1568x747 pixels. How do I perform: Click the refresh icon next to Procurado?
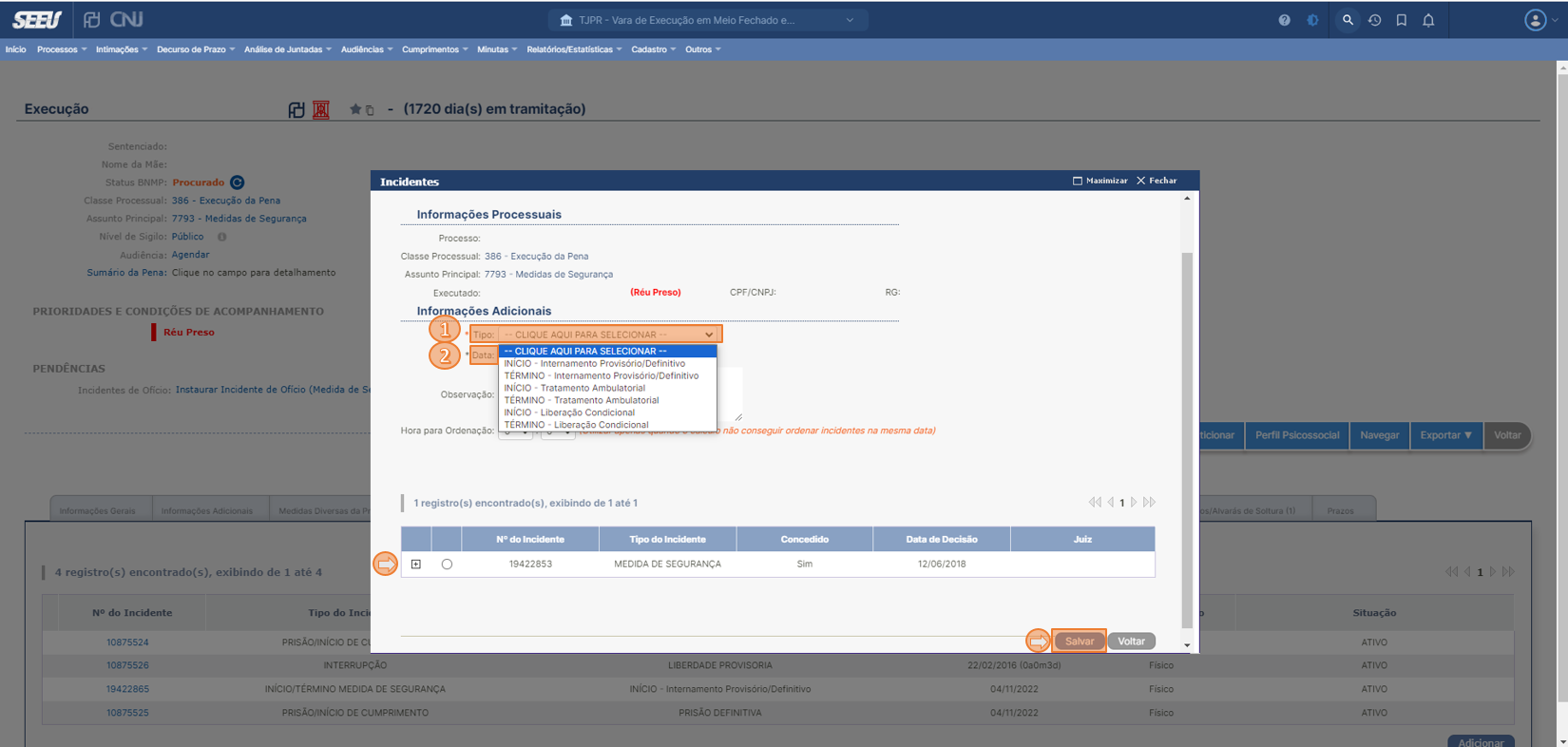tap(238, 182)
